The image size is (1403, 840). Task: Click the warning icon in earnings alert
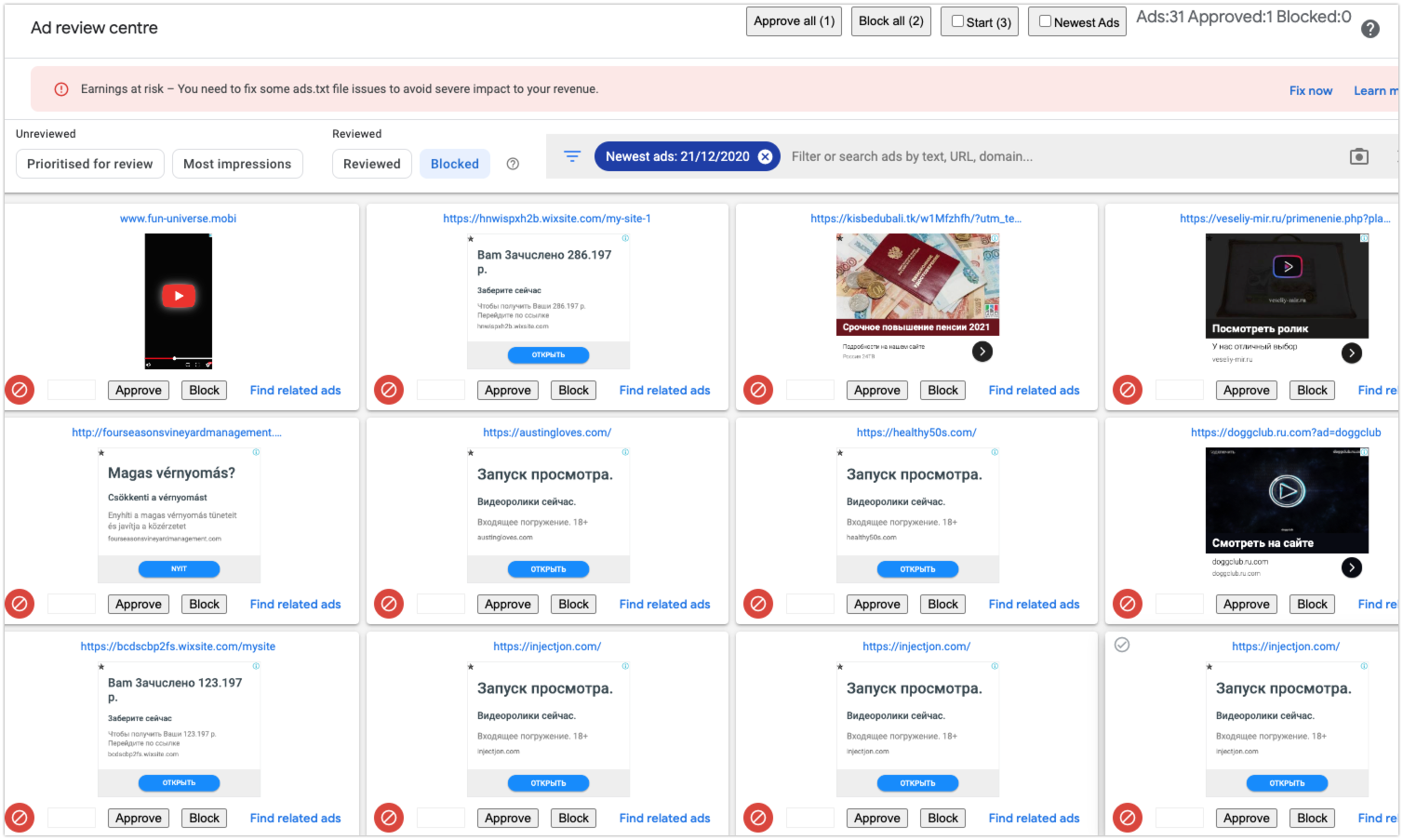[61, 89]
